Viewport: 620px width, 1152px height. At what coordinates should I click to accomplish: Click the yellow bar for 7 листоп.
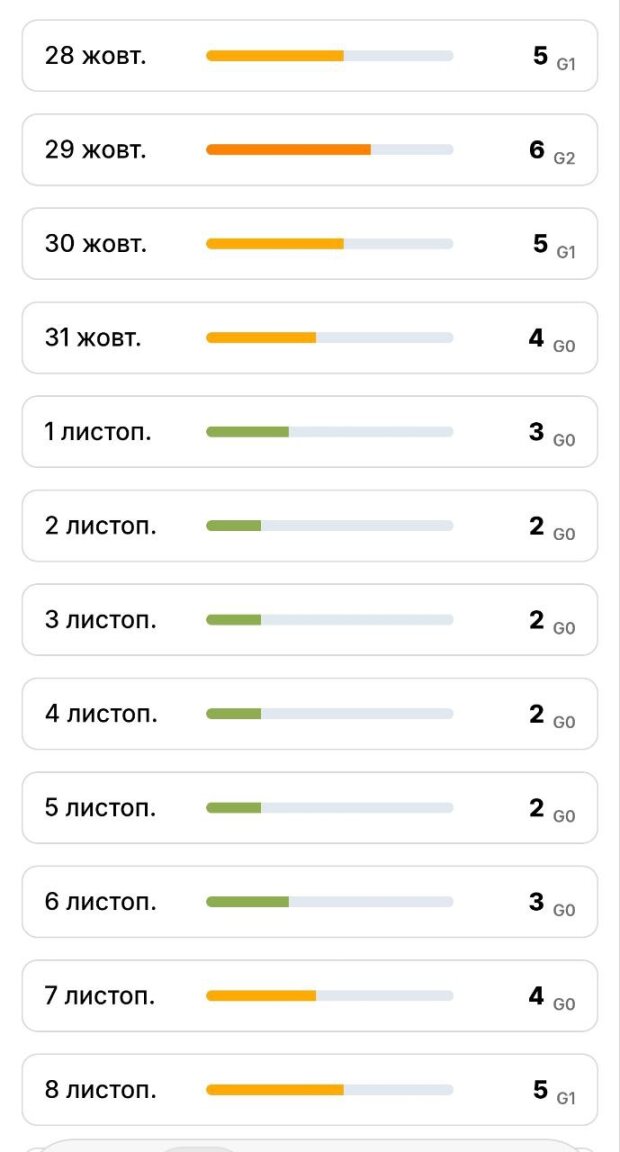(x=261, y=996)
